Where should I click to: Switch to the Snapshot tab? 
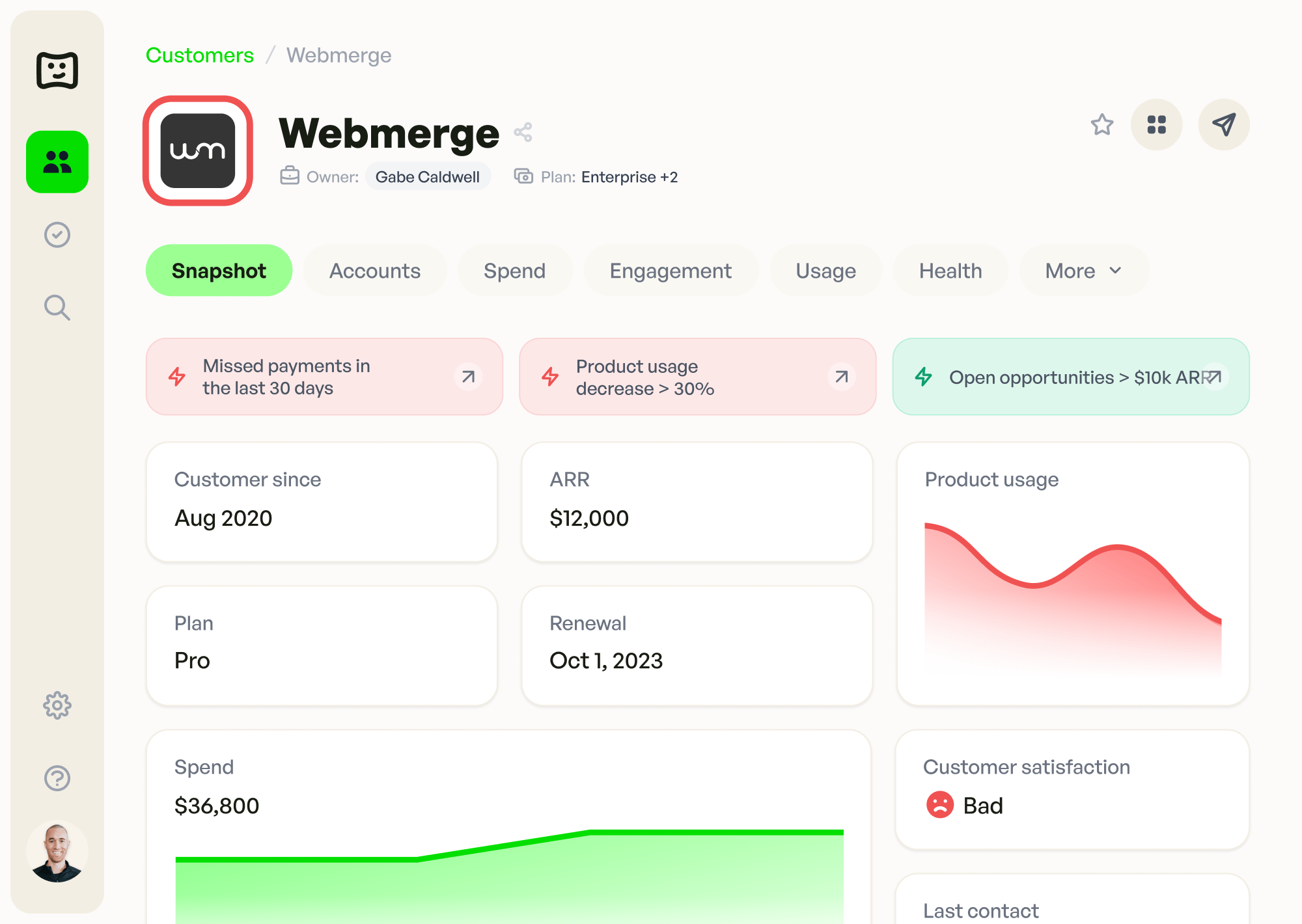(219, 270)
